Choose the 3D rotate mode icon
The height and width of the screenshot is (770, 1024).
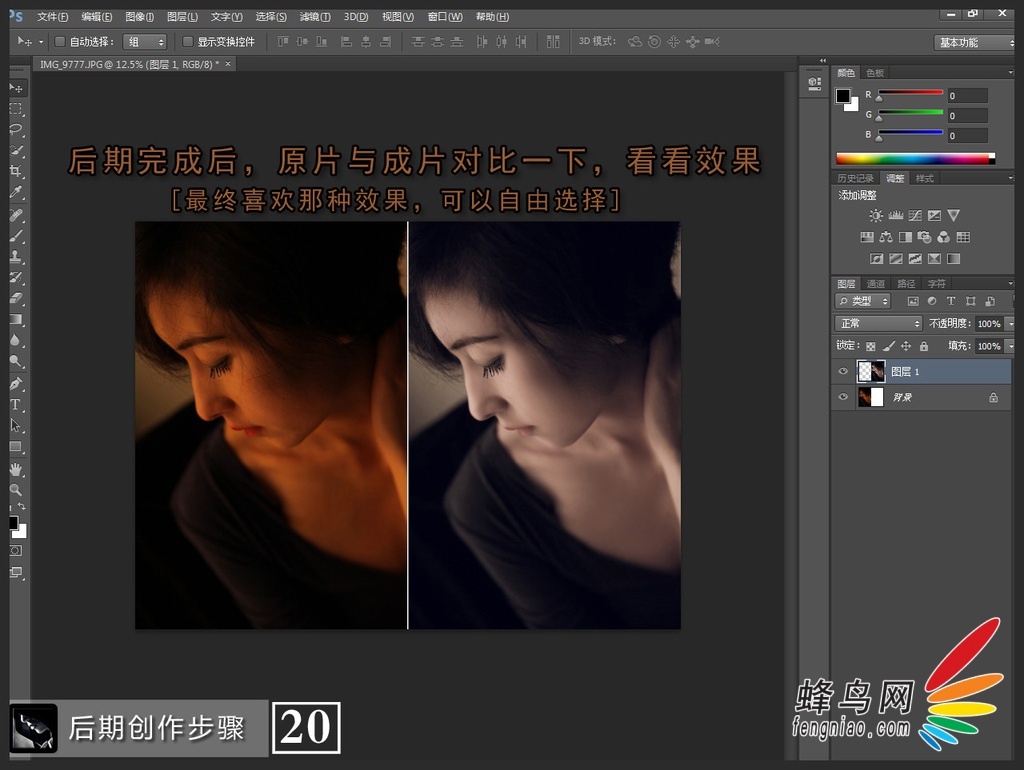tap(635, 42)
